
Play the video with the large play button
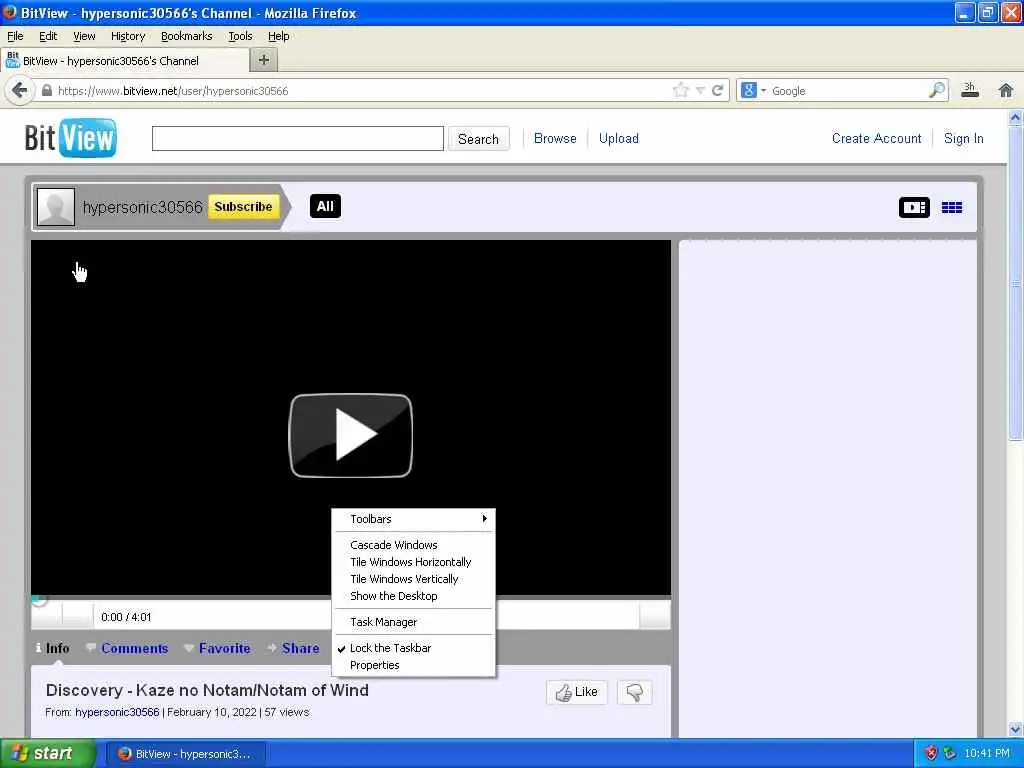coord(351,435)
